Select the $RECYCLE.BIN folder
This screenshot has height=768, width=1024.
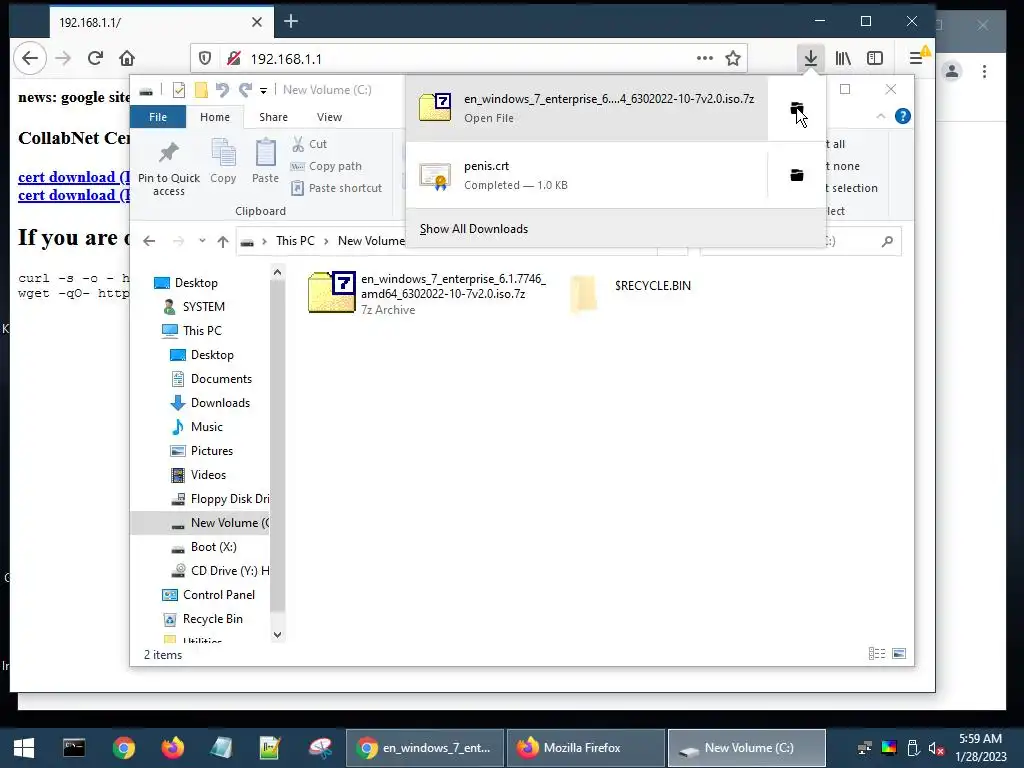coord(631,293)
